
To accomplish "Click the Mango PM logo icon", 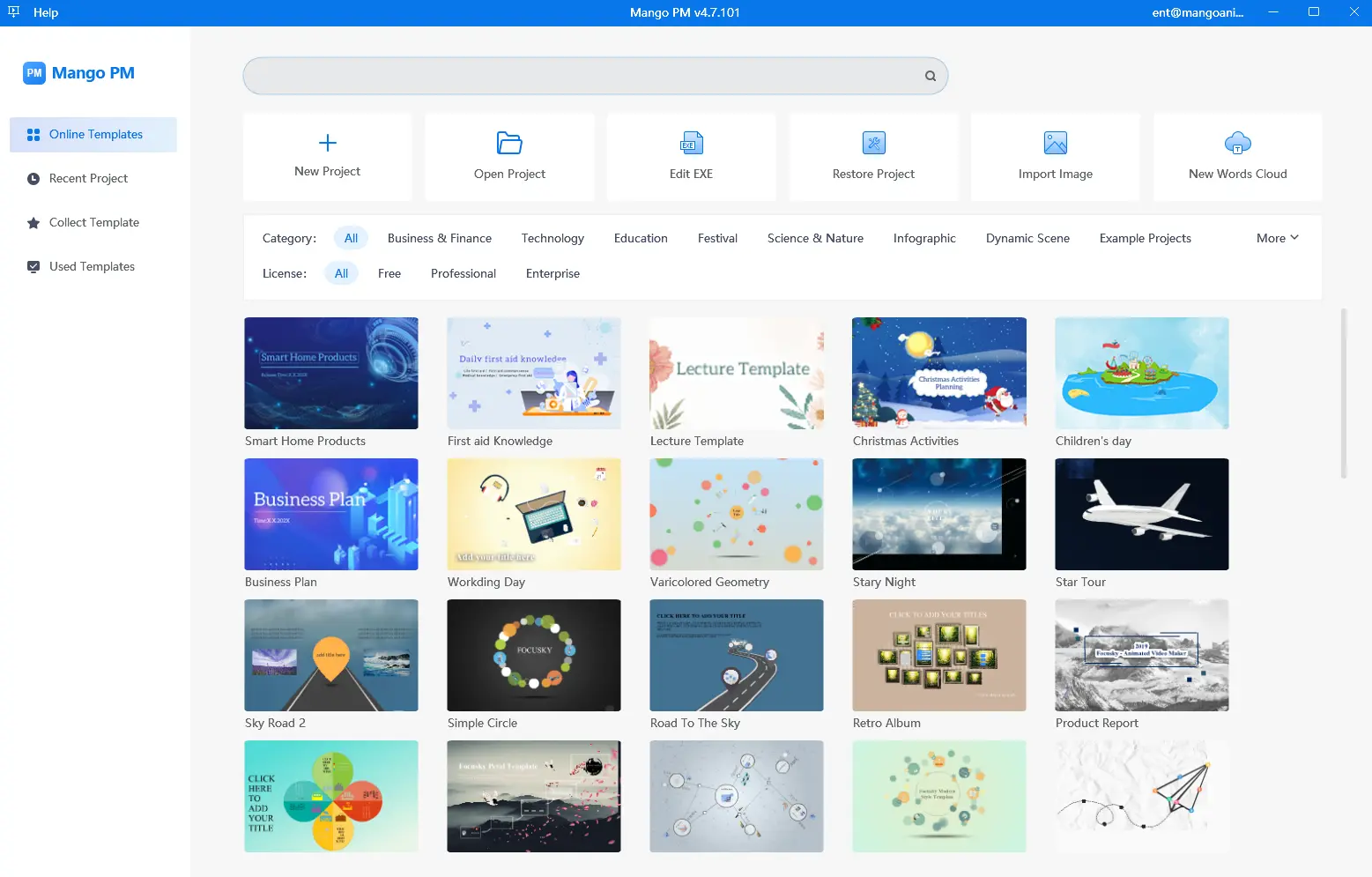I will [x=34, y=73].
